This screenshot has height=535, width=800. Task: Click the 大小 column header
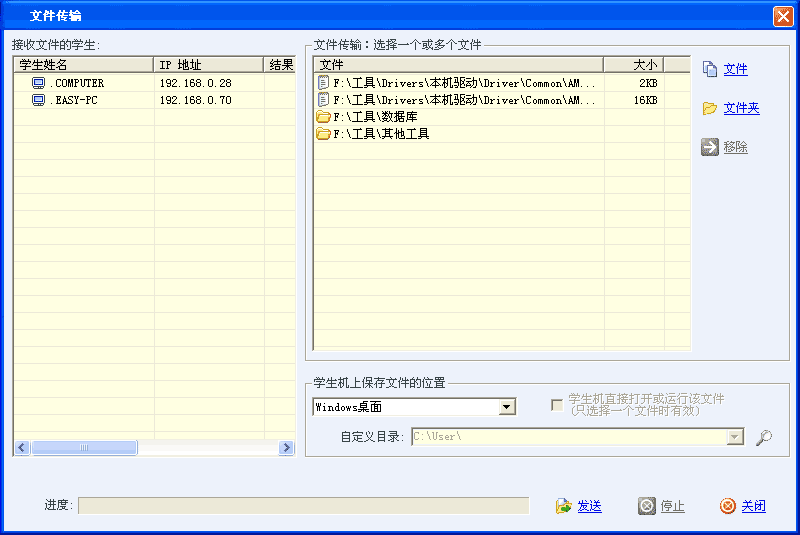pyautogui.click(x=634, y=65)
